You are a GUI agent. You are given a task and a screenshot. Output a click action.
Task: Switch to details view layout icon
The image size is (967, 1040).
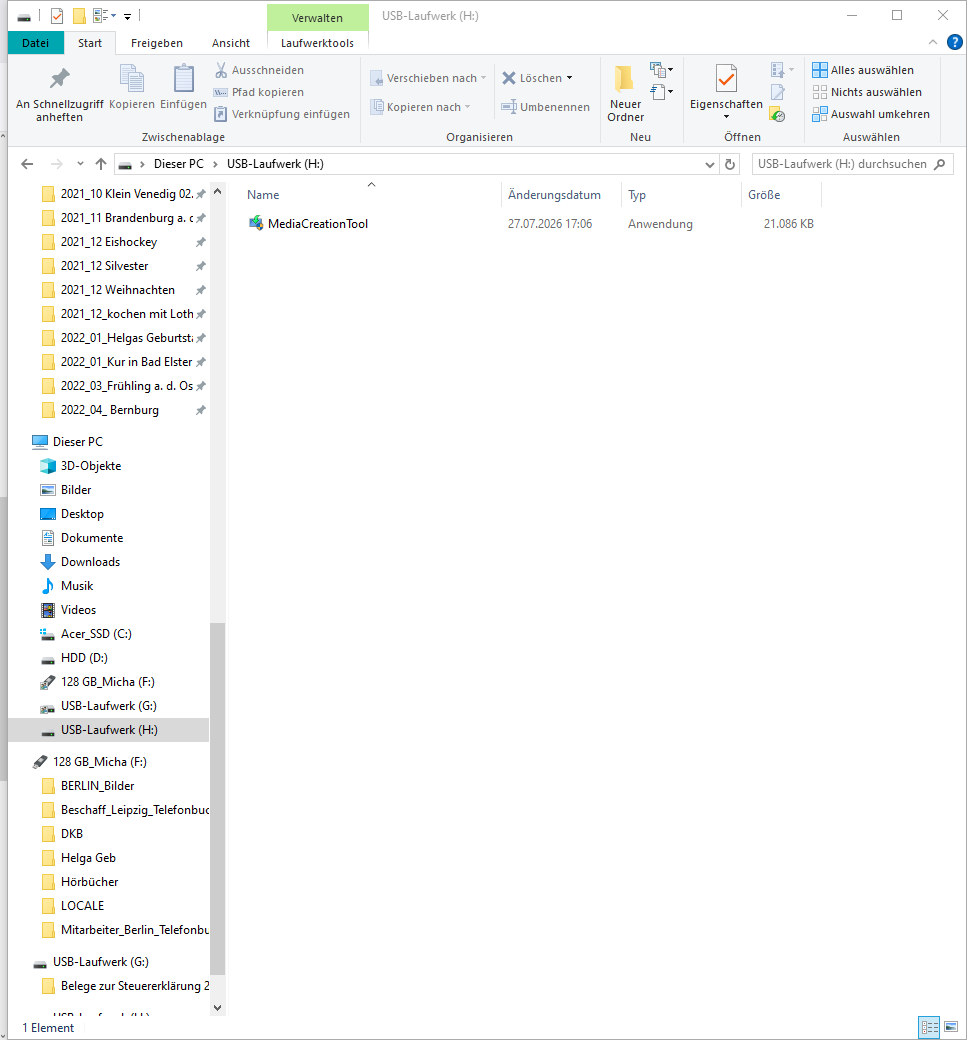coord(929,1027)
